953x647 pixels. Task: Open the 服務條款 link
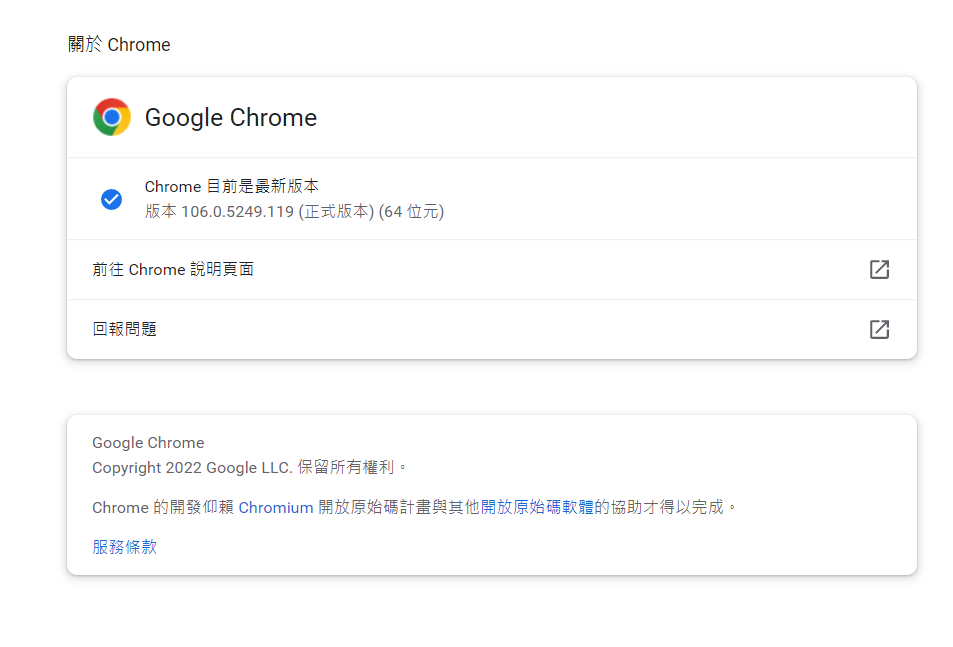click(x=125, y=547)
